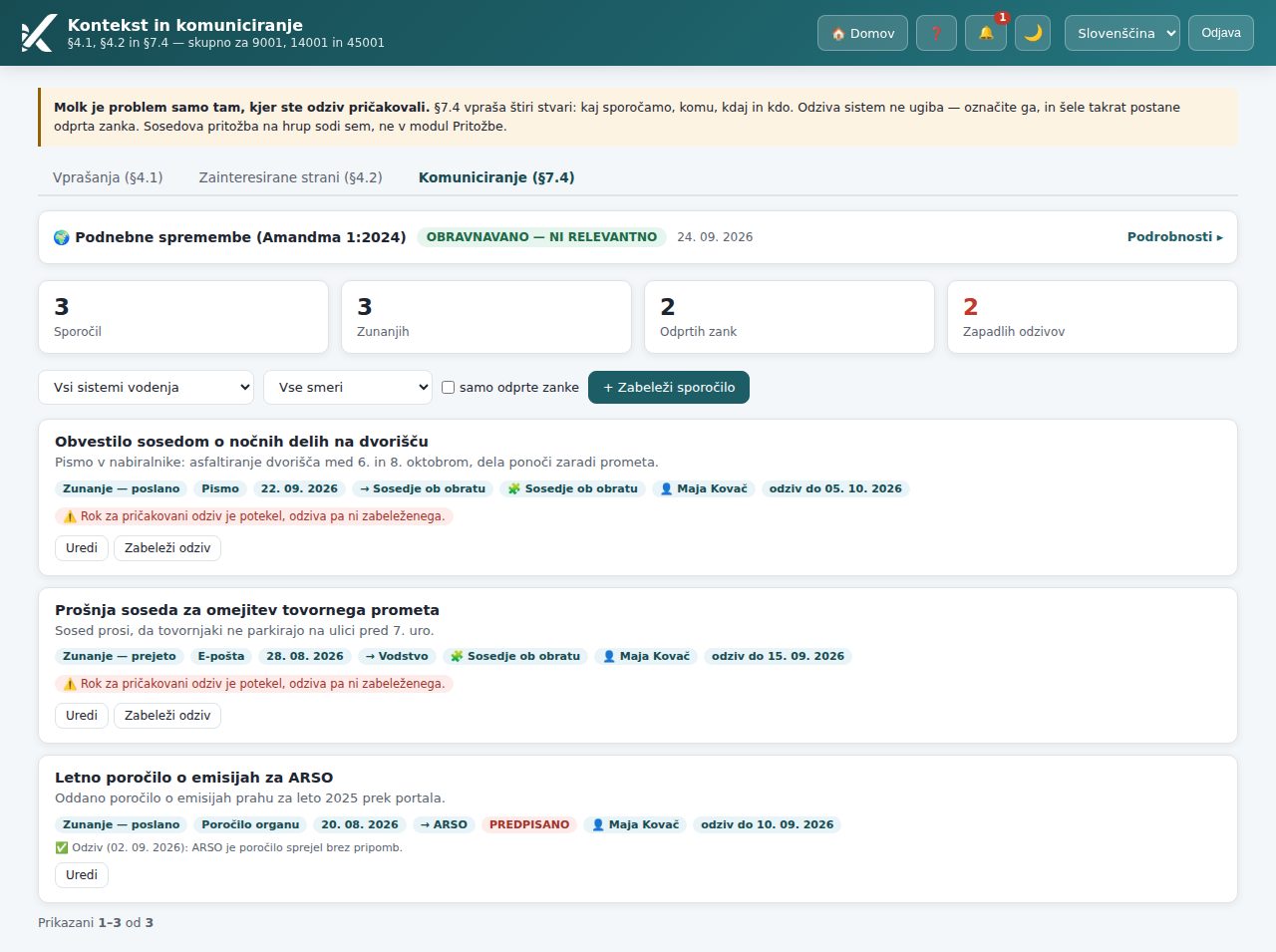Open the Vse smeri direction filter
This screenshot has width=1276, height=952.
[x=348, y=388]
